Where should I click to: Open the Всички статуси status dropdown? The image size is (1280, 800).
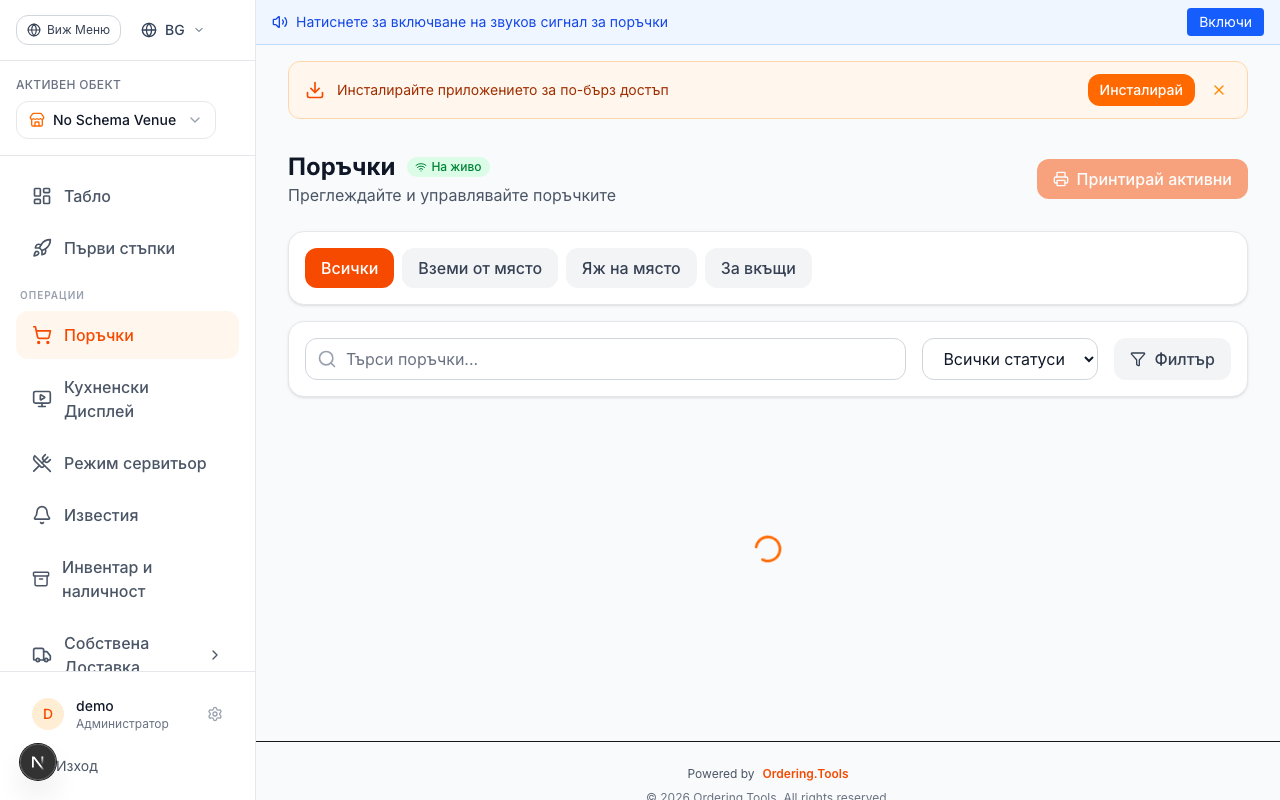tap(1010, 359)
